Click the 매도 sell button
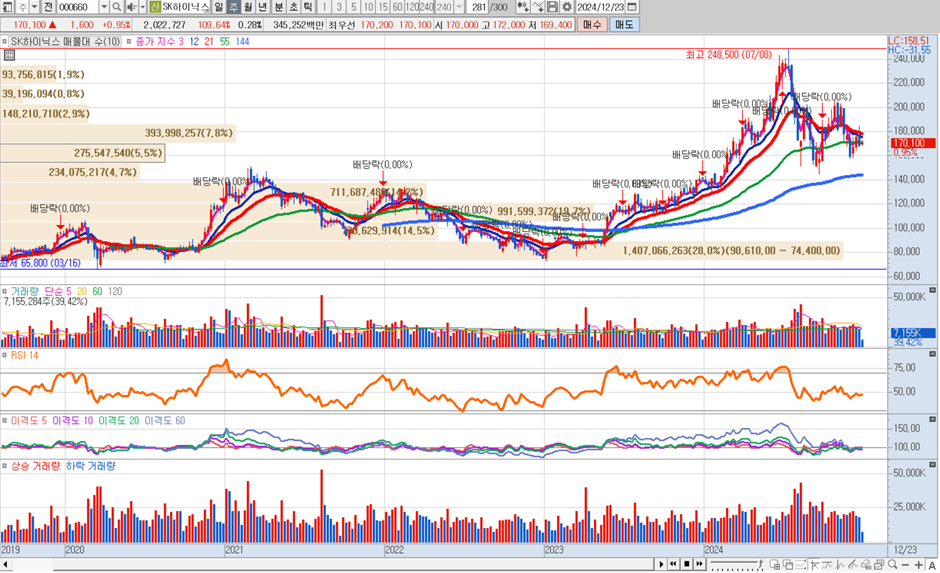Screen dimensions: 940x573 (x=624, y=23)
